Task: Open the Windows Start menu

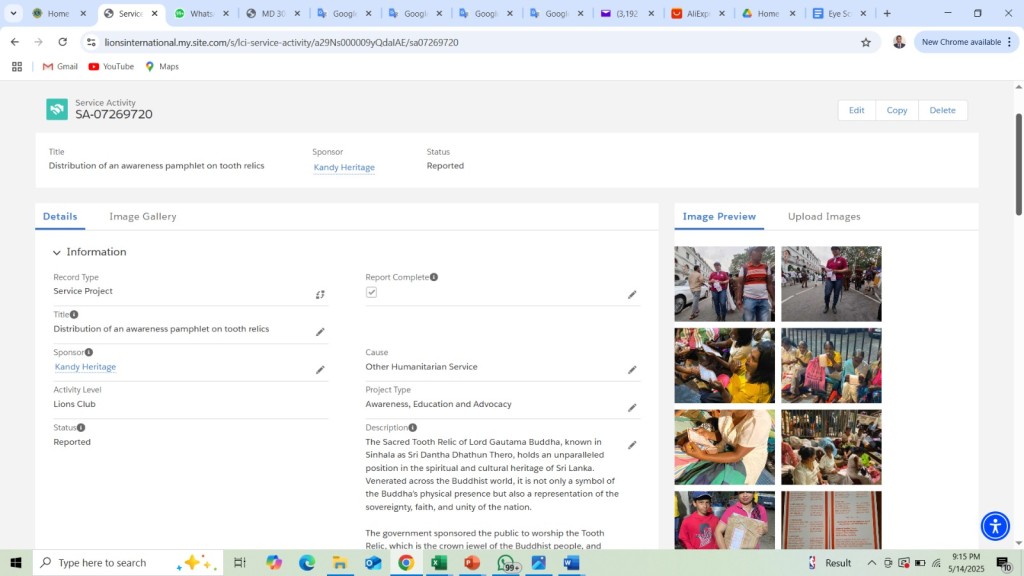Action: (x=16, y=562)
